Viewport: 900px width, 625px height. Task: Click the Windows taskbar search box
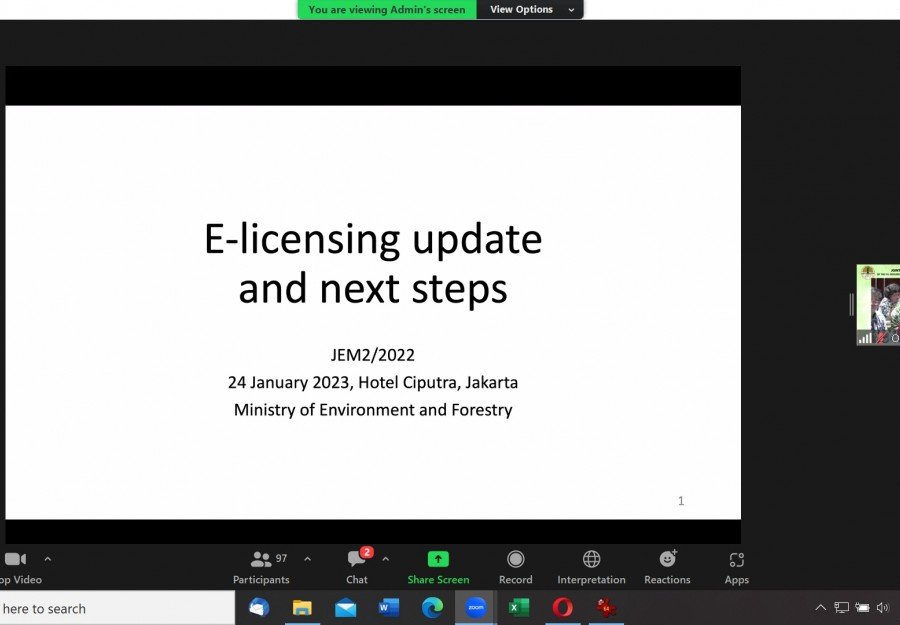117,608
